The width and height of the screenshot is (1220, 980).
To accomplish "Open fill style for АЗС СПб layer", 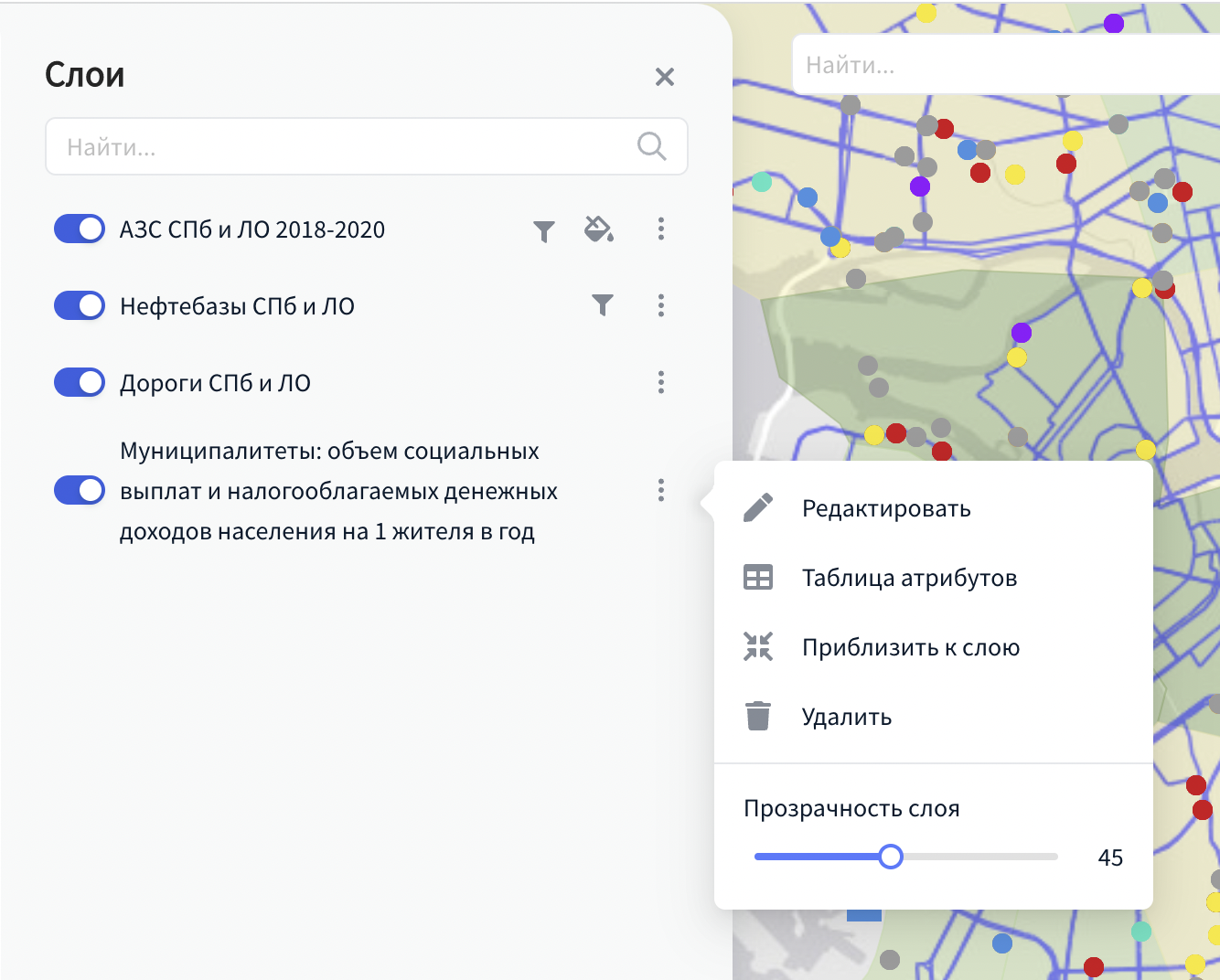I will pyautogui.click(x=598, y=229).
